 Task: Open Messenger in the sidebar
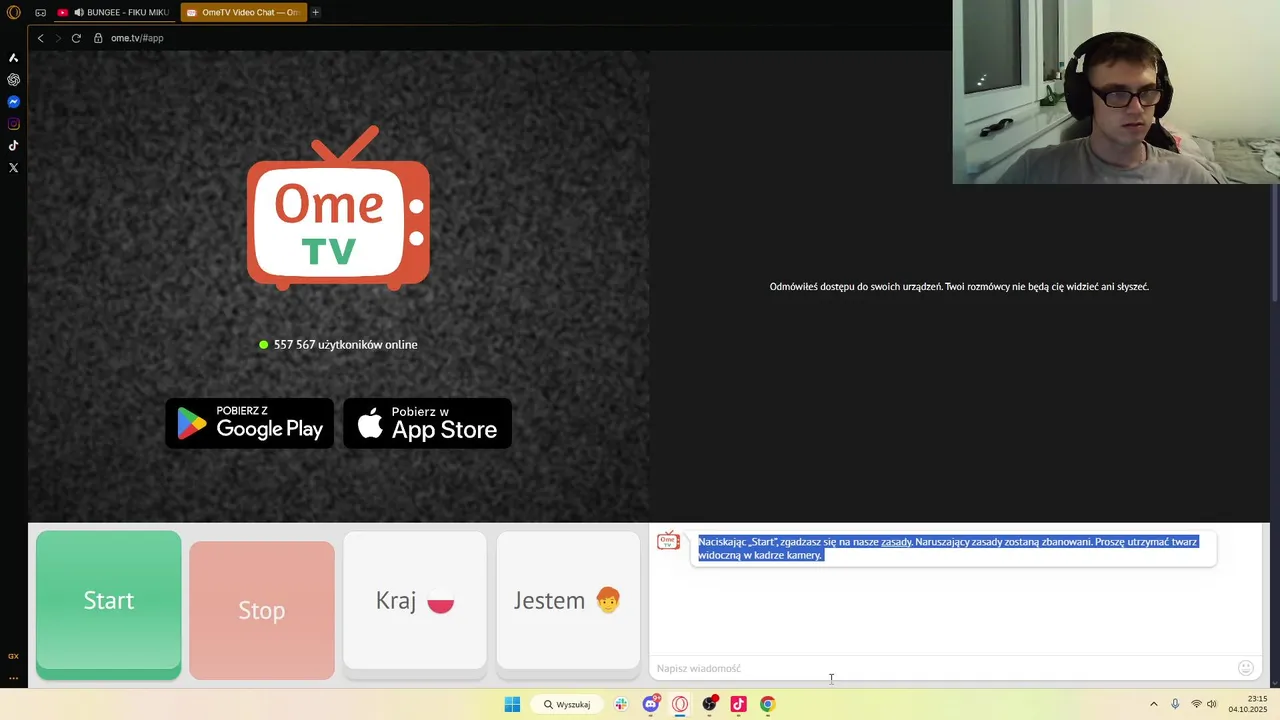(x=13, y=102)
